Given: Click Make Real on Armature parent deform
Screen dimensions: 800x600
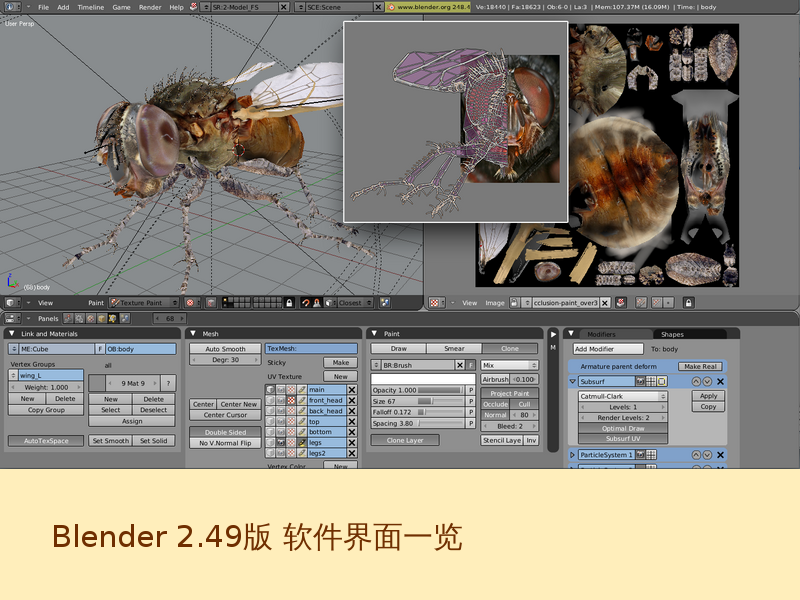Looking at the screenshot, I should click(700, 366).
